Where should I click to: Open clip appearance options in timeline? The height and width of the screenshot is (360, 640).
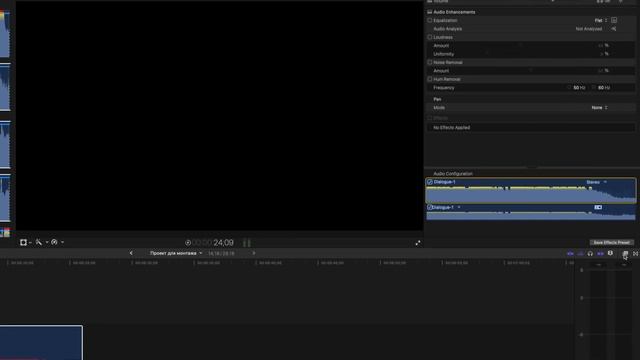click(x=610, y=253)
